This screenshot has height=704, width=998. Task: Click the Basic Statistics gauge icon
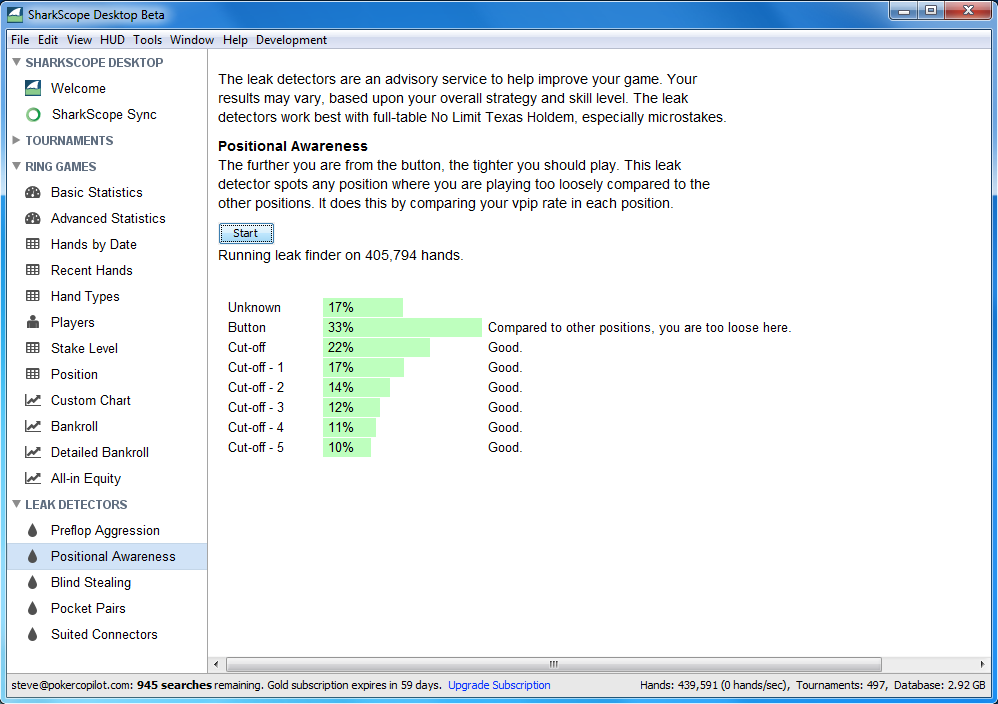click(32, 192)
